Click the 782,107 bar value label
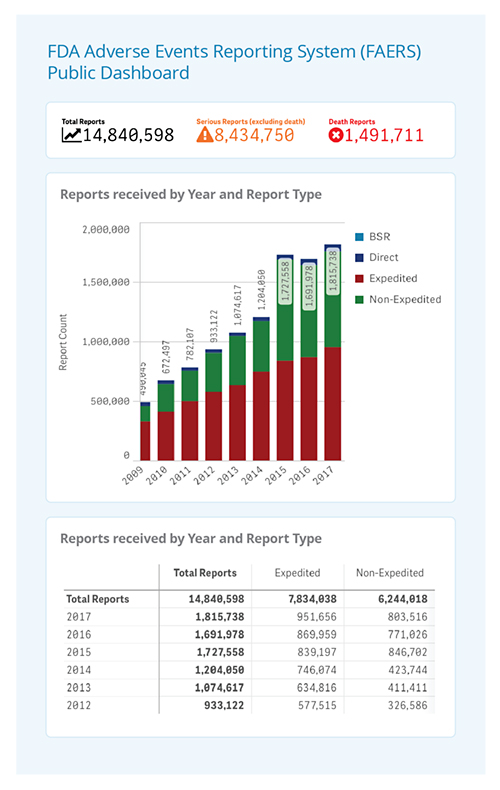The width and height of the screenshot is (500, 790). pyautogui.click(x=190, y=344)
